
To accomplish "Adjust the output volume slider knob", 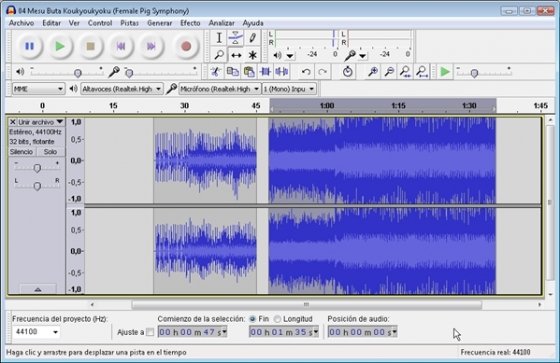I will coord(78,73).
